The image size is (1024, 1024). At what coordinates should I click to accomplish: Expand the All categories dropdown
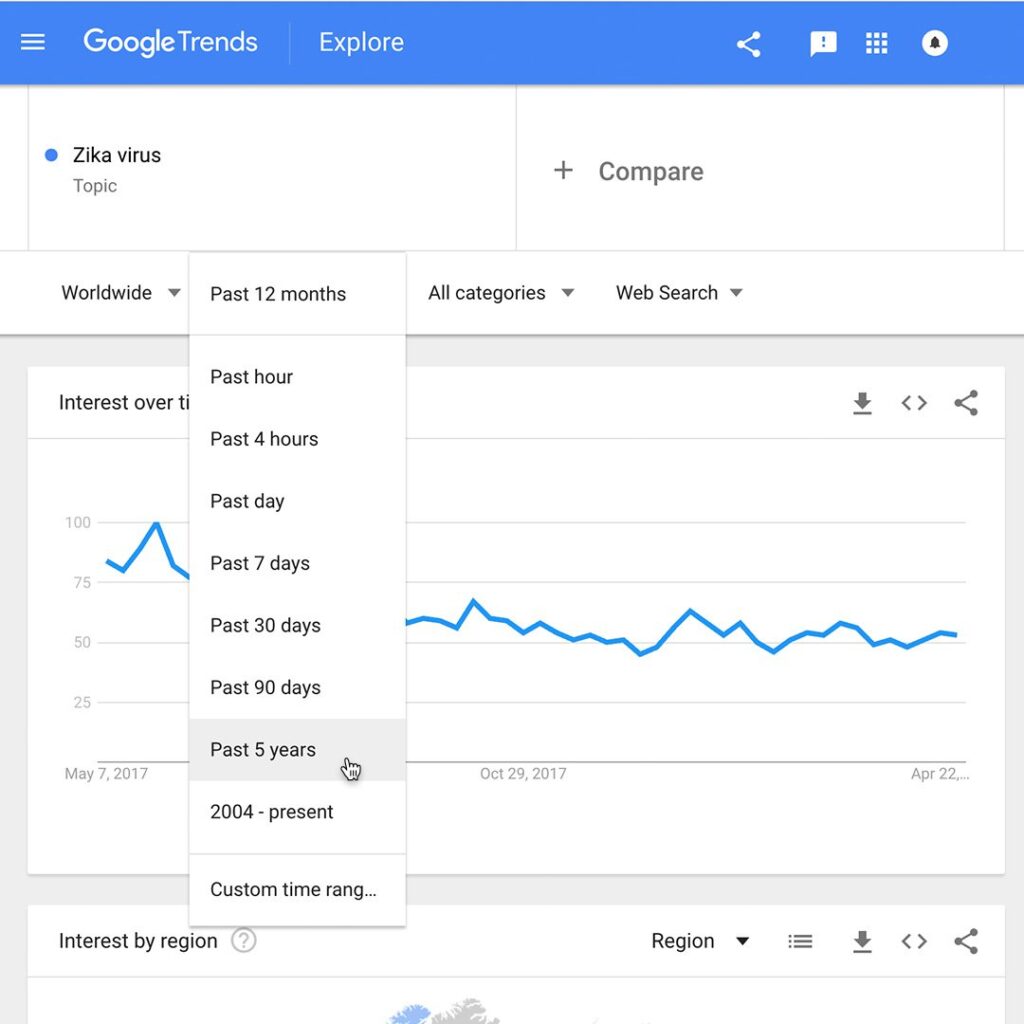pyautogui.click(x=501, y=293)
